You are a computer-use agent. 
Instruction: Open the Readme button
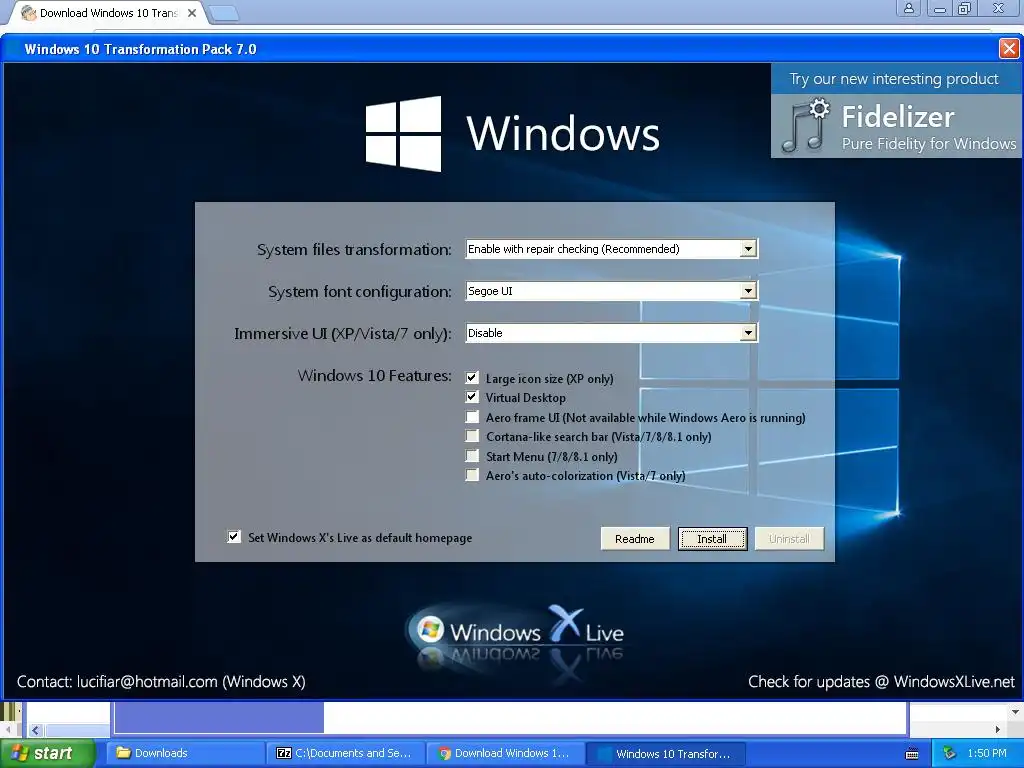[635, 539]
